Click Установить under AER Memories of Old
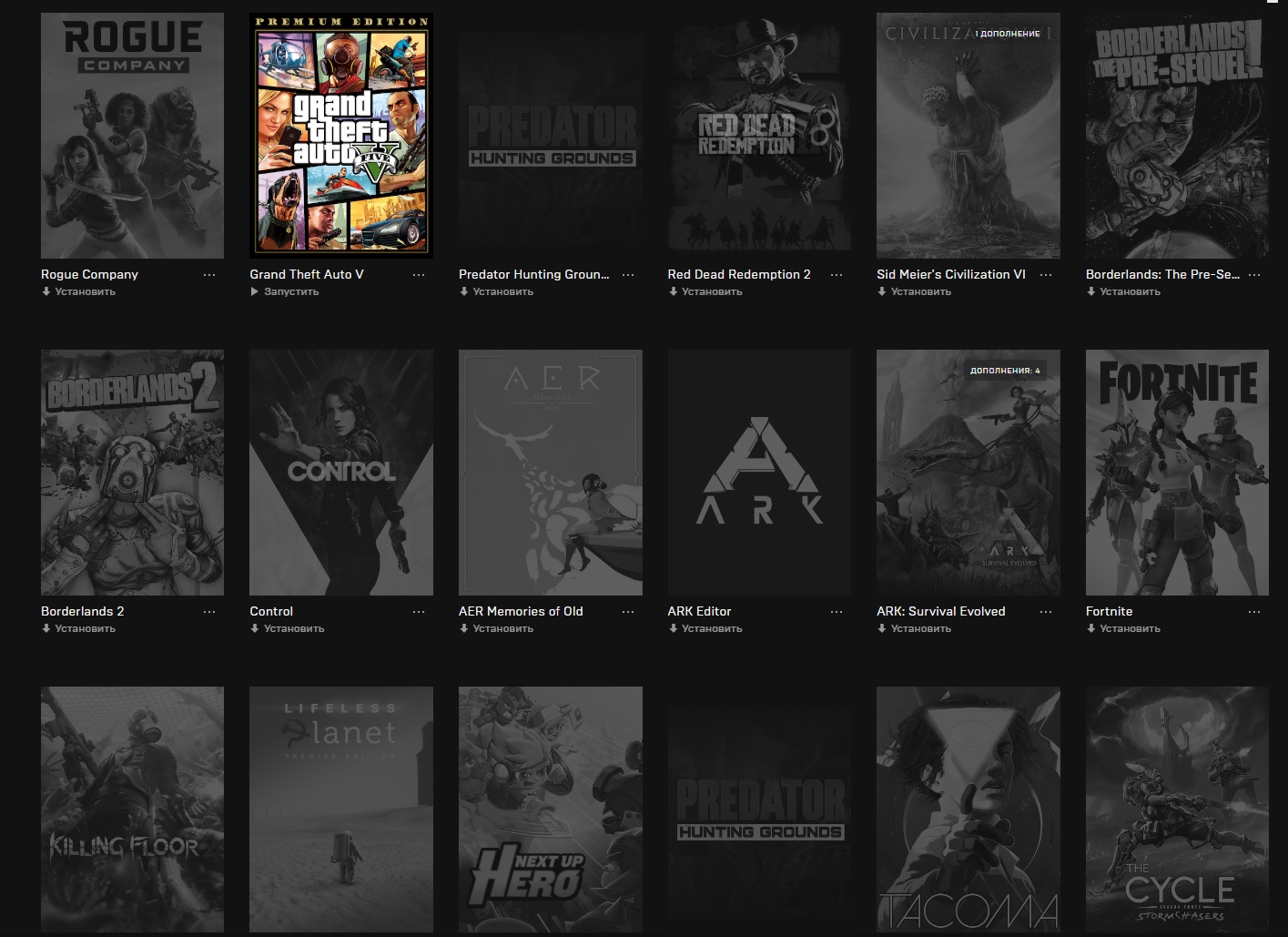Image resolution: width=1288 pixels, height=937 pixels. click(x=496, y=629)
